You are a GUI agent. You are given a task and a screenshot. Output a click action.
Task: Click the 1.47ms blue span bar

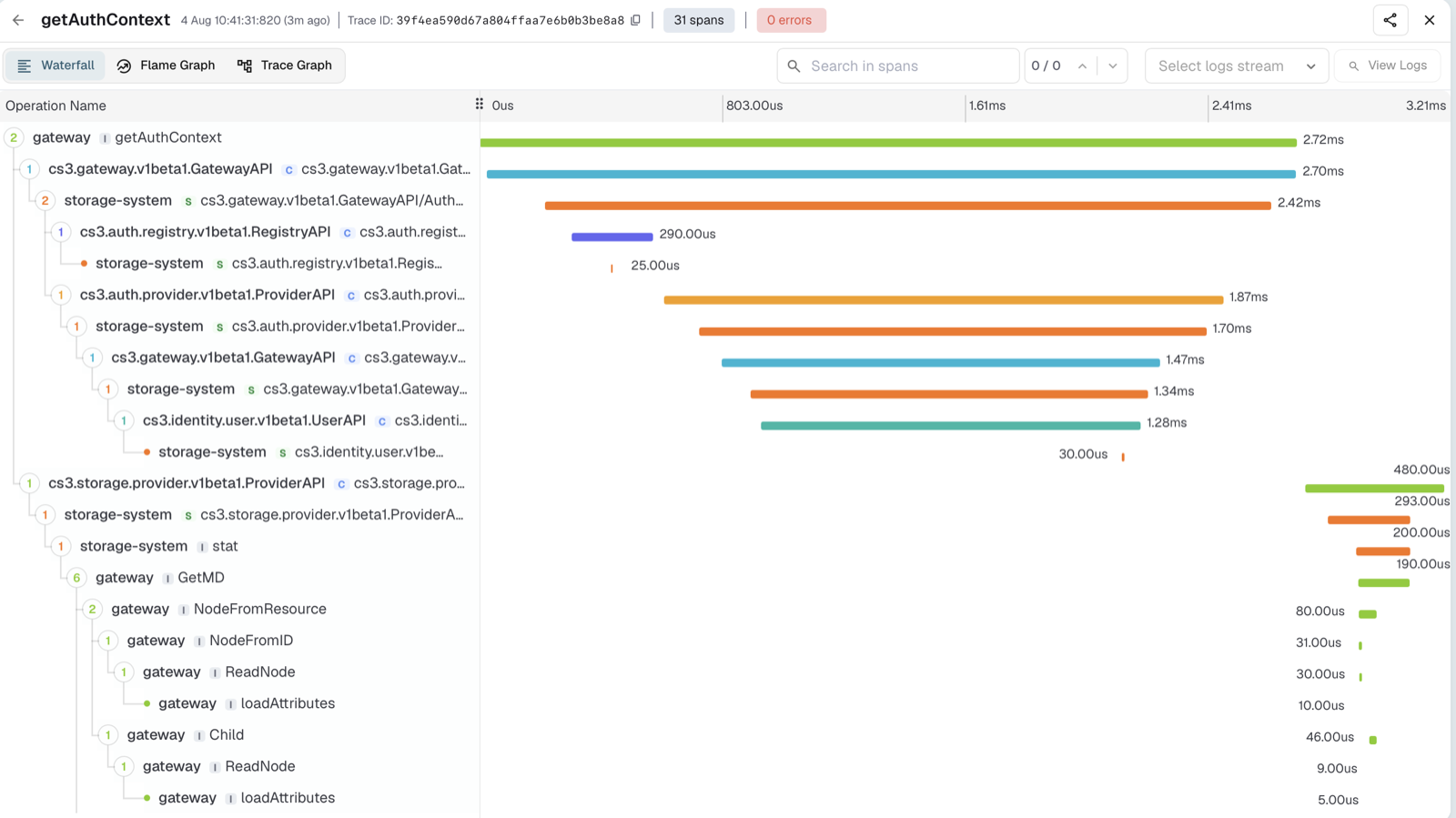coord(941,362)
